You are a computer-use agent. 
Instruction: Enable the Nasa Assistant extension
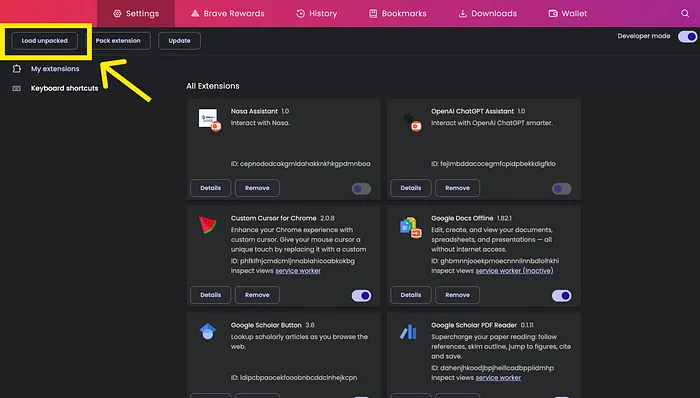pyautogui.click(x=361, y=189)
